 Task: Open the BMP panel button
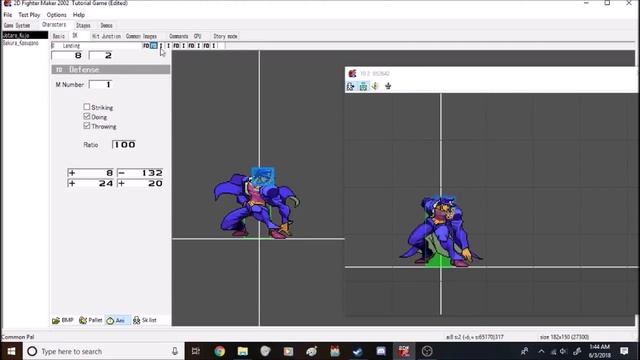coord(63,320)
